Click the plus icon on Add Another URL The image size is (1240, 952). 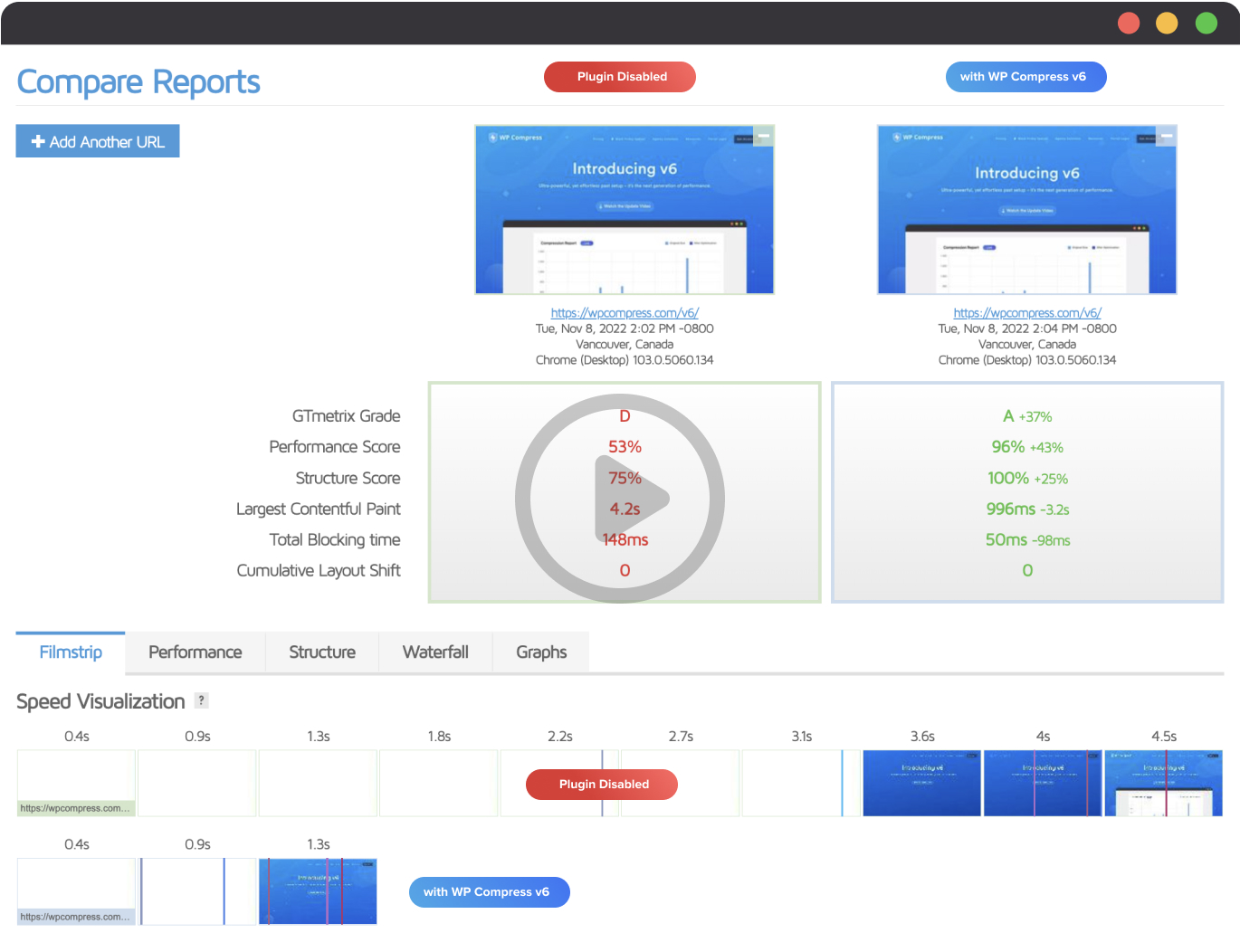coord(38,141)
